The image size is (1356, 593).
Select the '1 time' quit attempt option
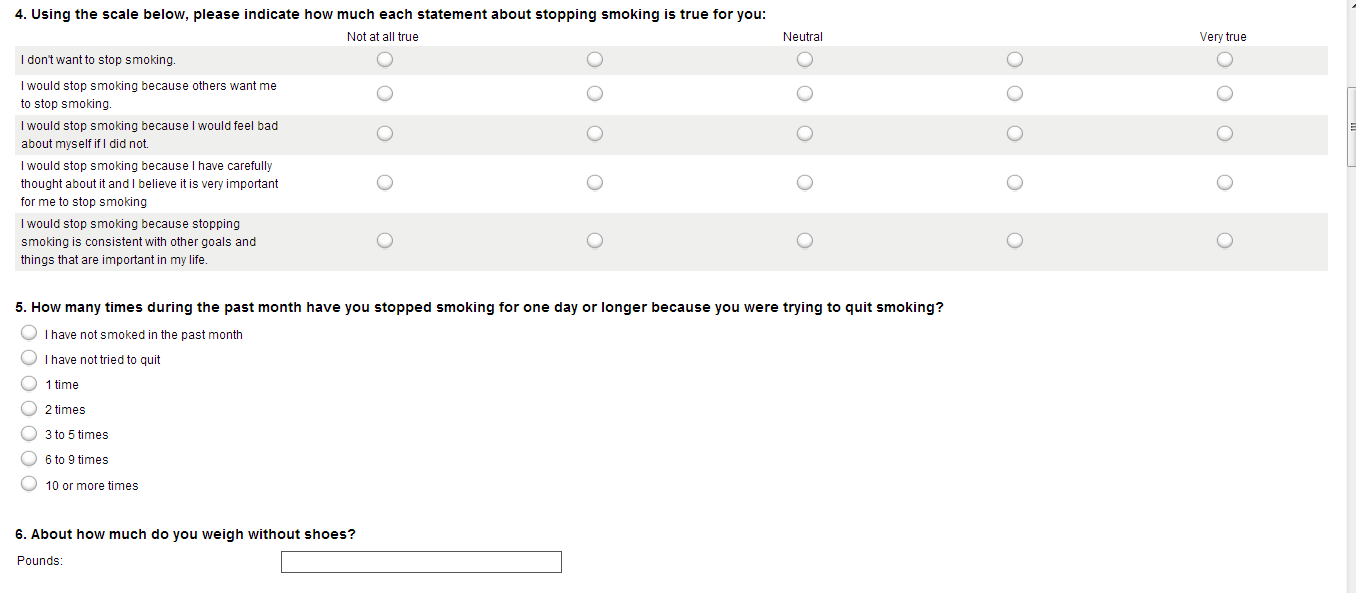coord(30,384)
